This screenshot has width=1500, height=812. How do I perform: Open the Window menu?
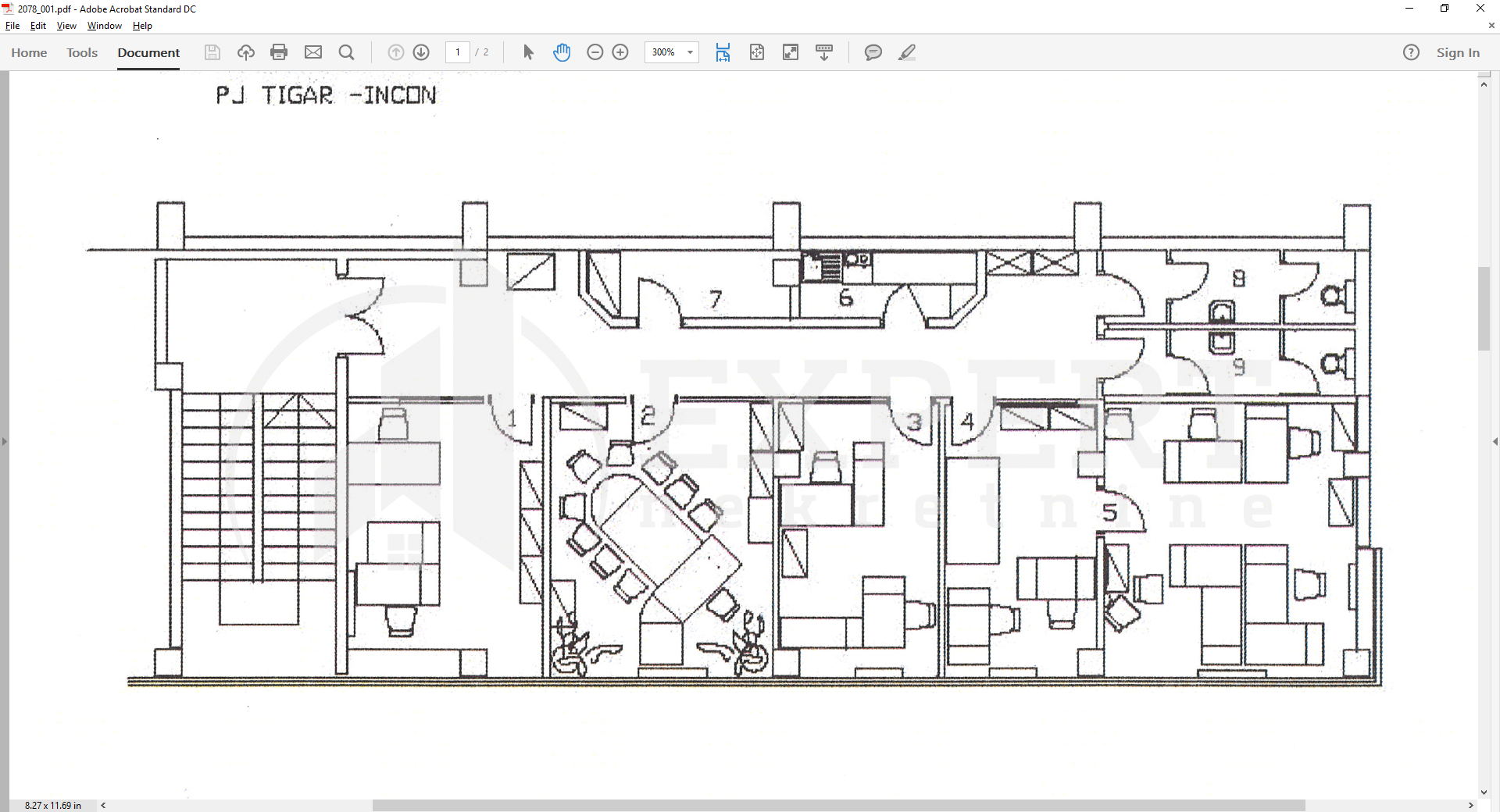[104, 26]
